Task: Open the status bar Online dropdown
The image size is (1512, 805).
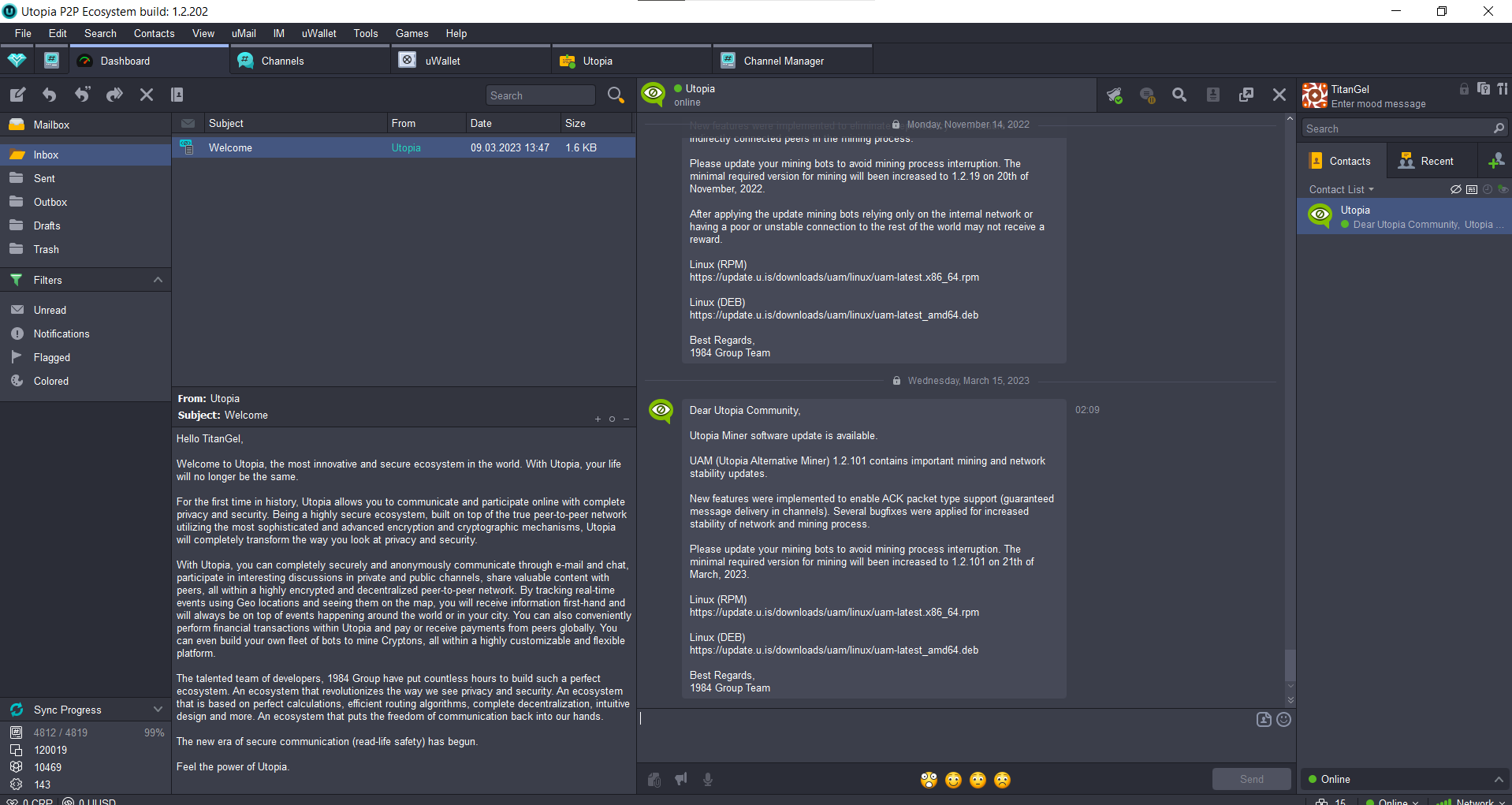Action: coord(1392,801)
